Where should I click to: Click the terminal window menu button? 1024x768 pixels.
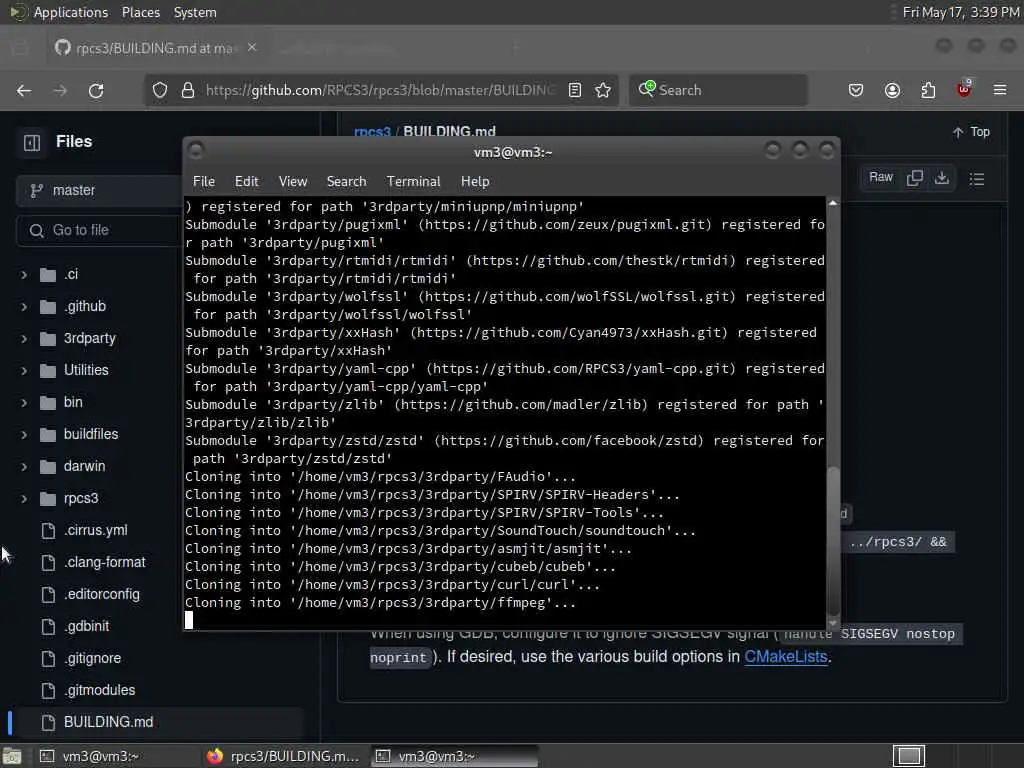196,152
